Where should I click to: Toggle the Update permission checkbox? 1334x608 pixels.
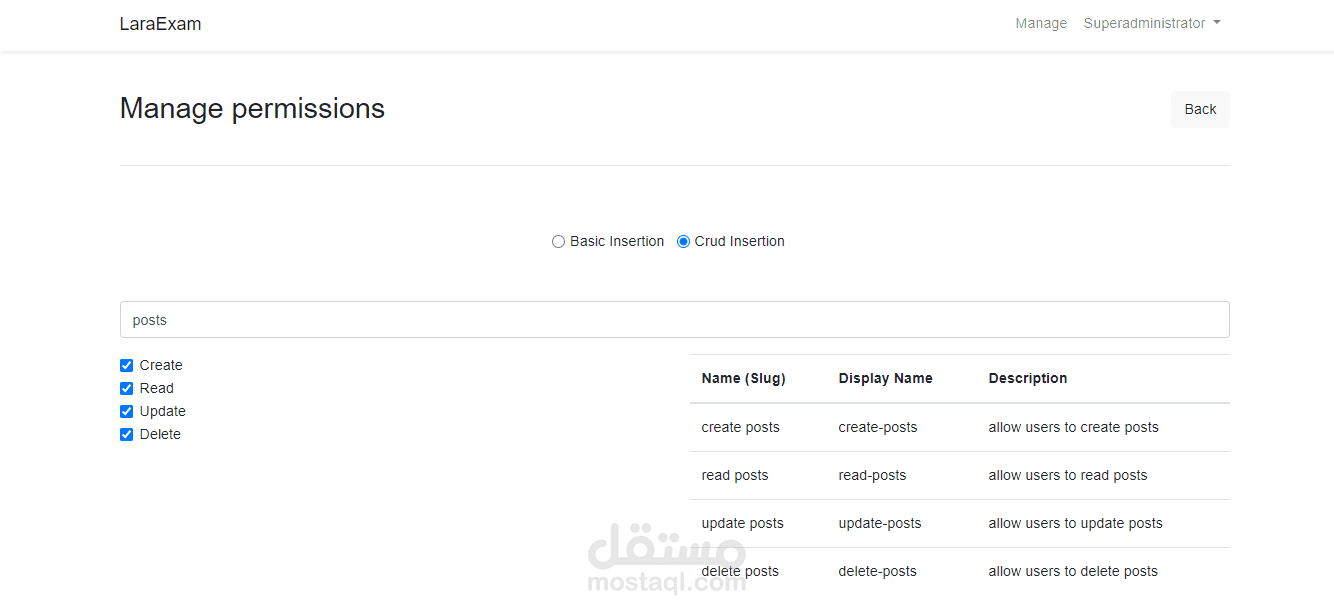[127, 412]
